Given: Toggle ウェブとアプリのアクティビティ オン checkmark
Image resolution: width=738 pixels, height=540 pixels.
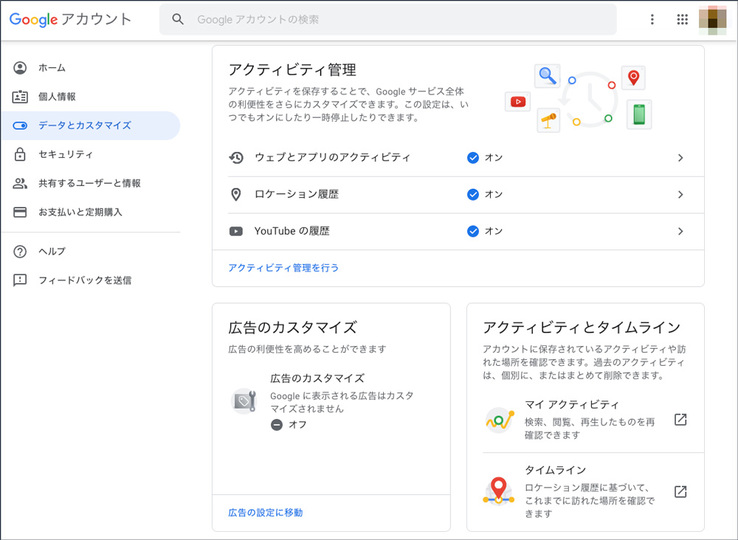Looking at the screenshot, I should (473, 158).
